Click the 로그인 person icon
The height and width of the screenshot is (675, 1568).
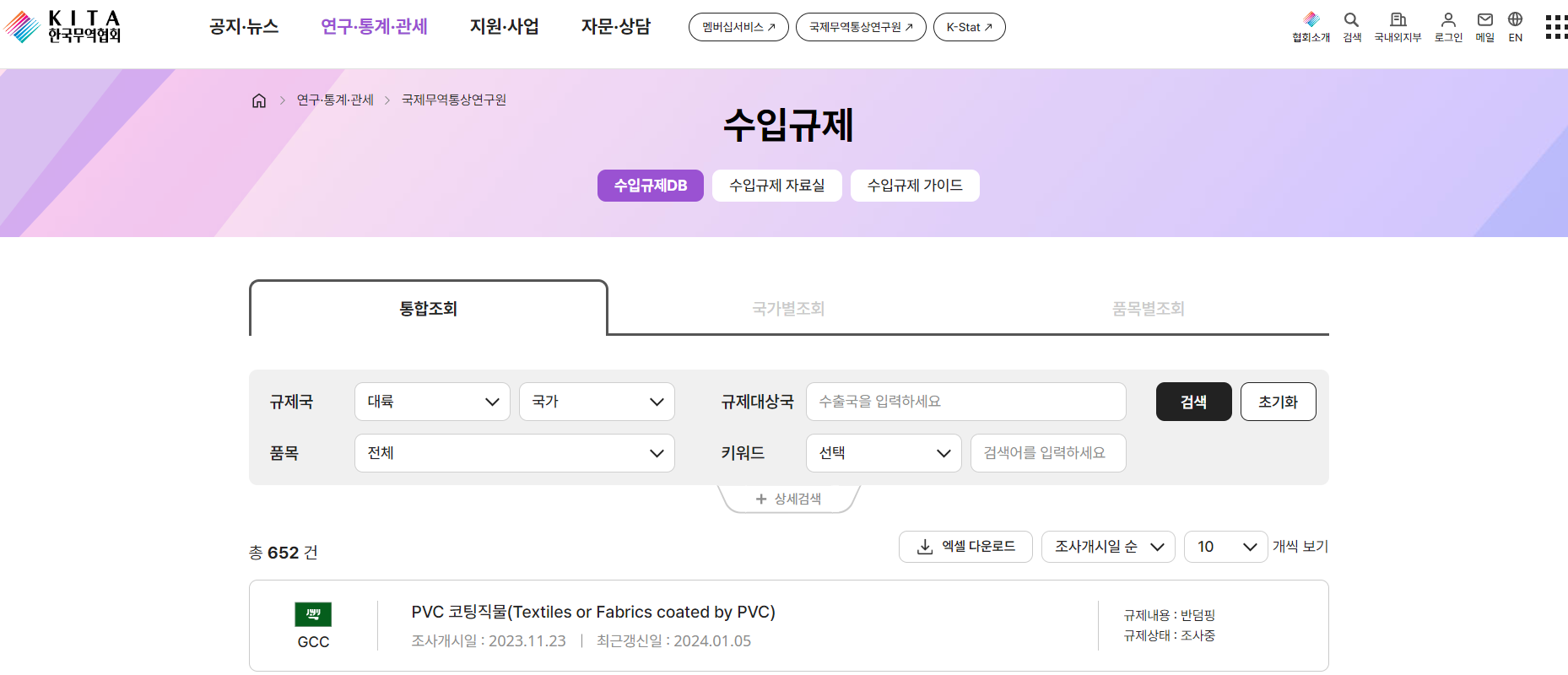pos(1448,26)
